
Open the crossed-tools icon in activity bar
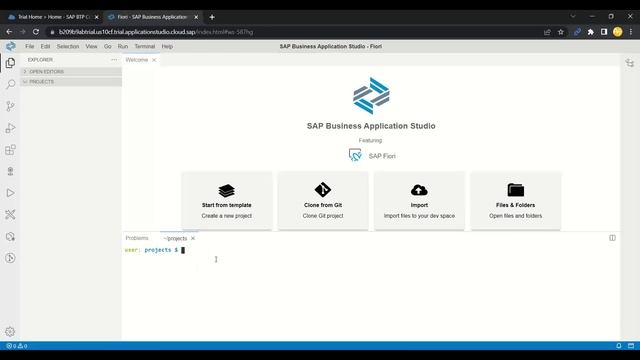[10, 215]
